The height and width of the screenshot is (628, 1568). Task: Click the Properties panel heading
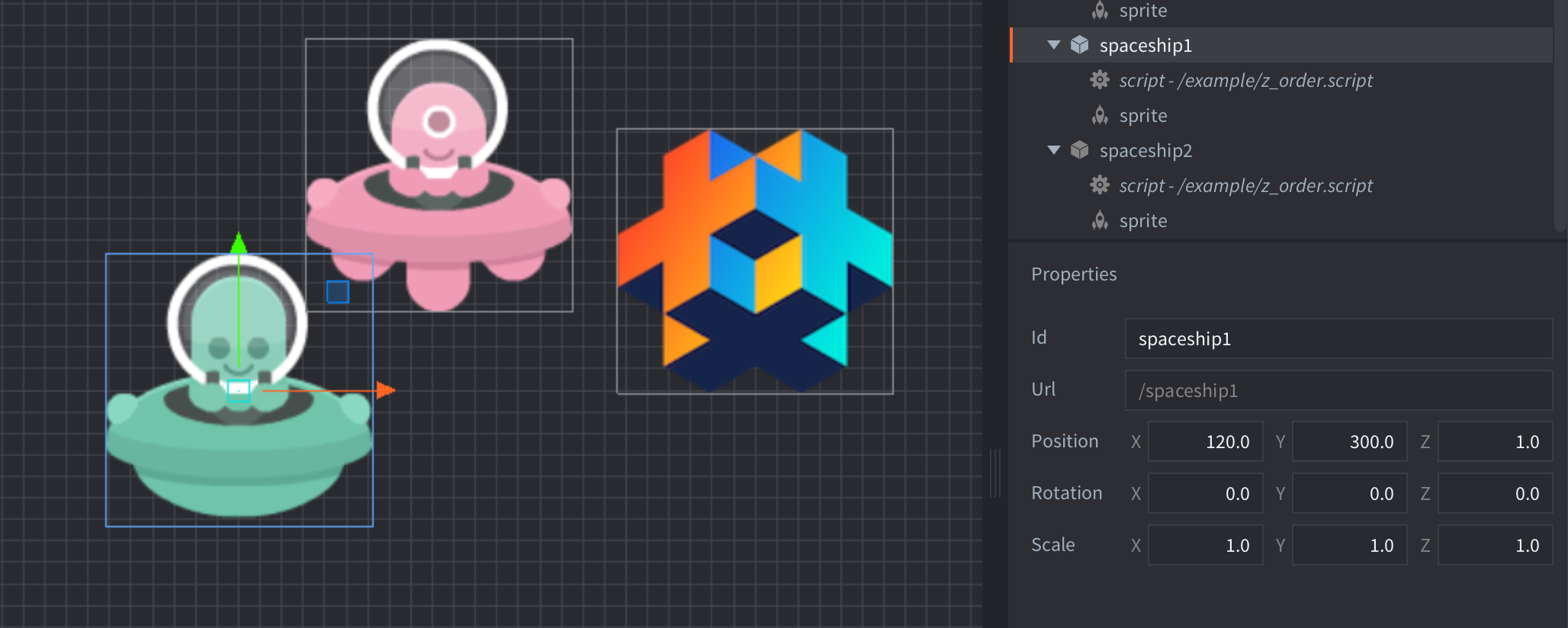point(1074,274)
